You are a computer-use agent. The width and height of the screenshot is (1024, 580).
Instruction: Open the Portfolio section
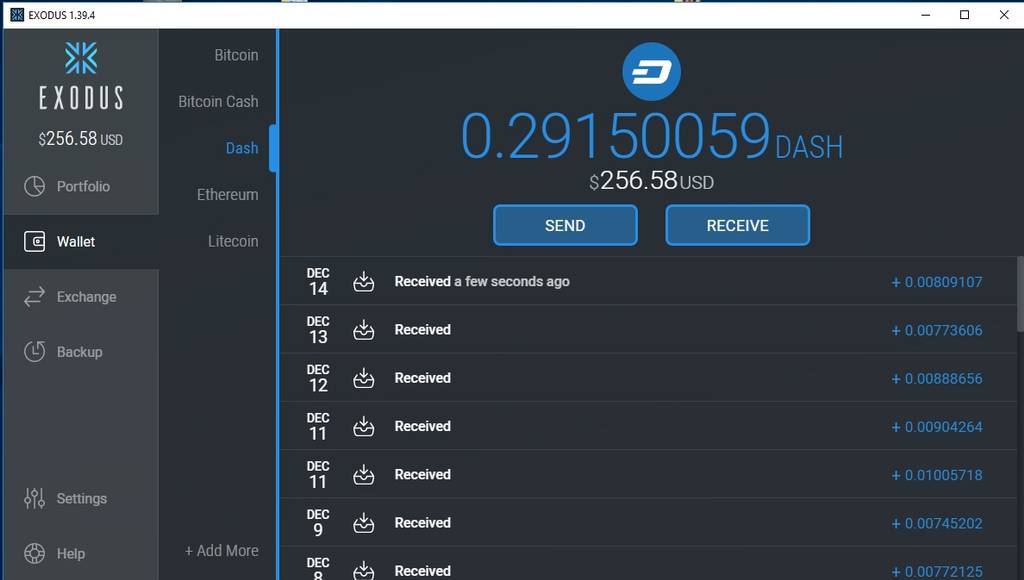[x=81, y=186]
